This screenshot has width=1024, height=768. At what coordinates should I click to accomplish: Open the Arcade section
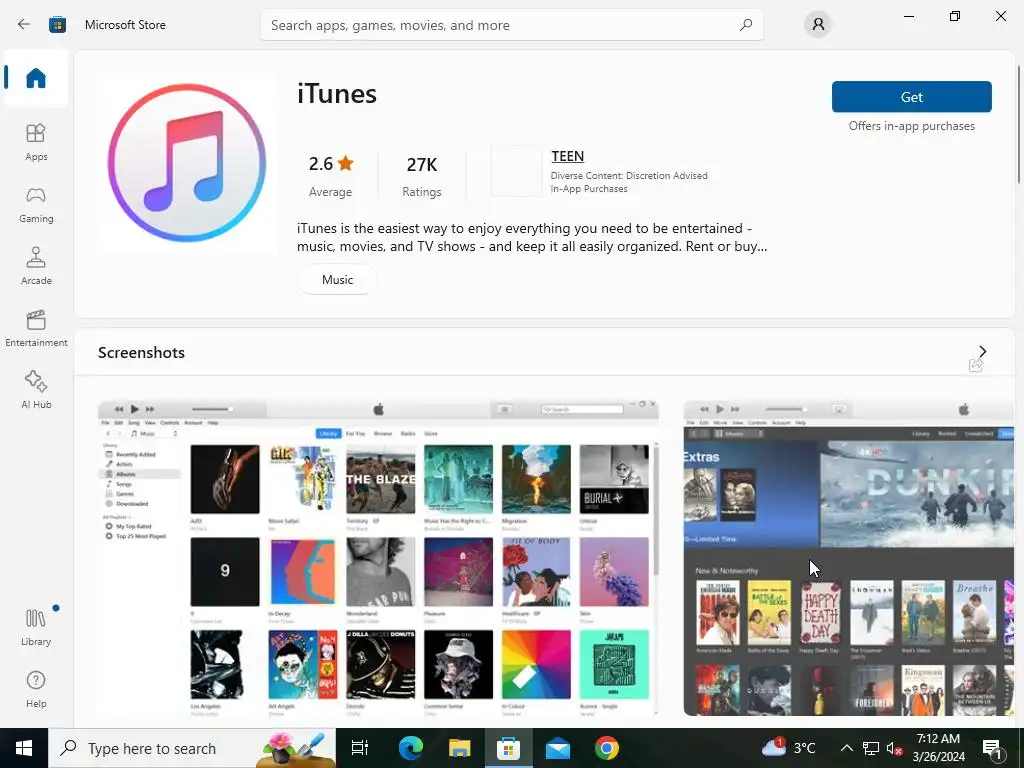point(36,266)
